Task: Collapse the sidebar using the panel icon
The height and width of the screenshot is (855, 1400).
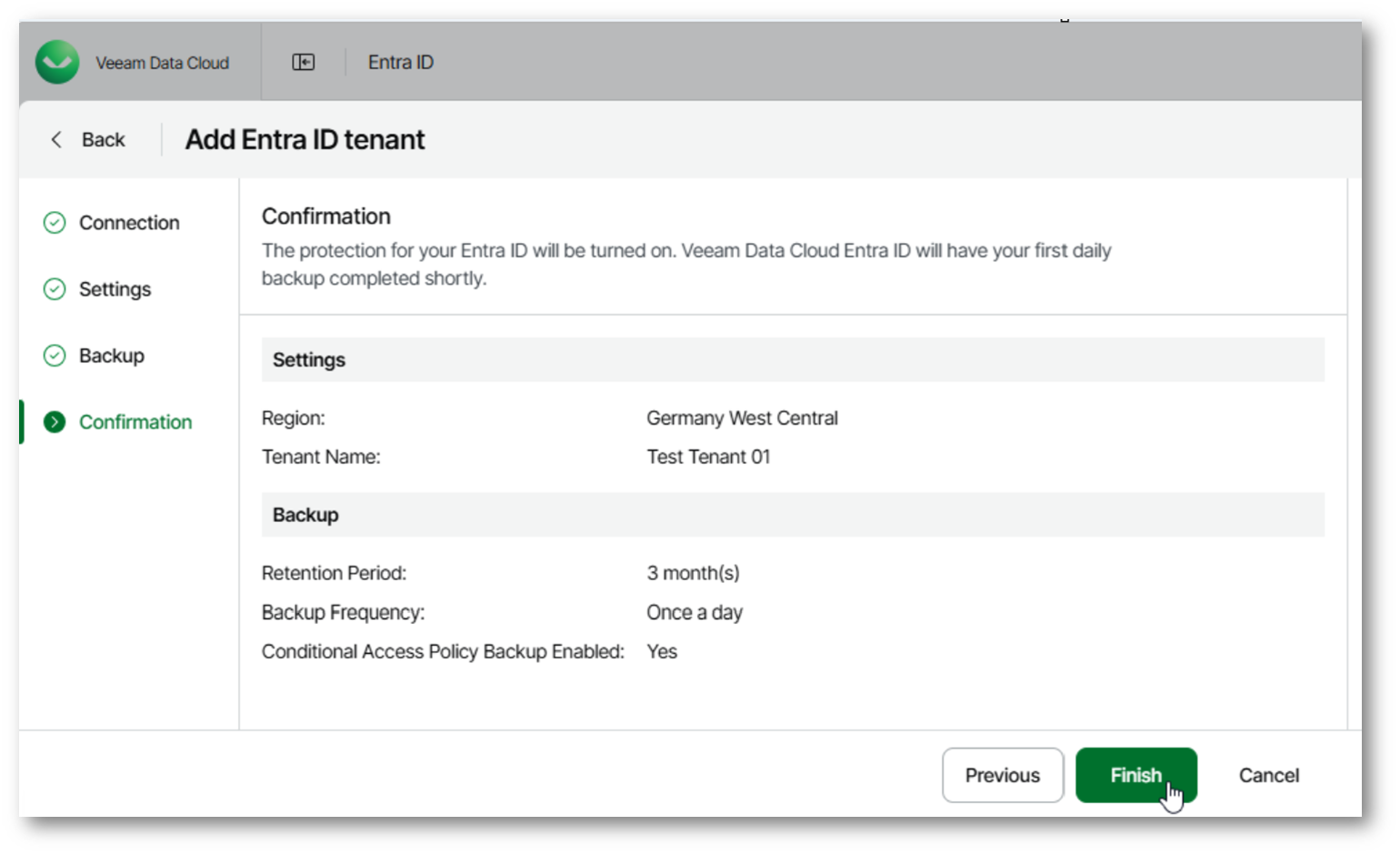Action: [303, 62]
